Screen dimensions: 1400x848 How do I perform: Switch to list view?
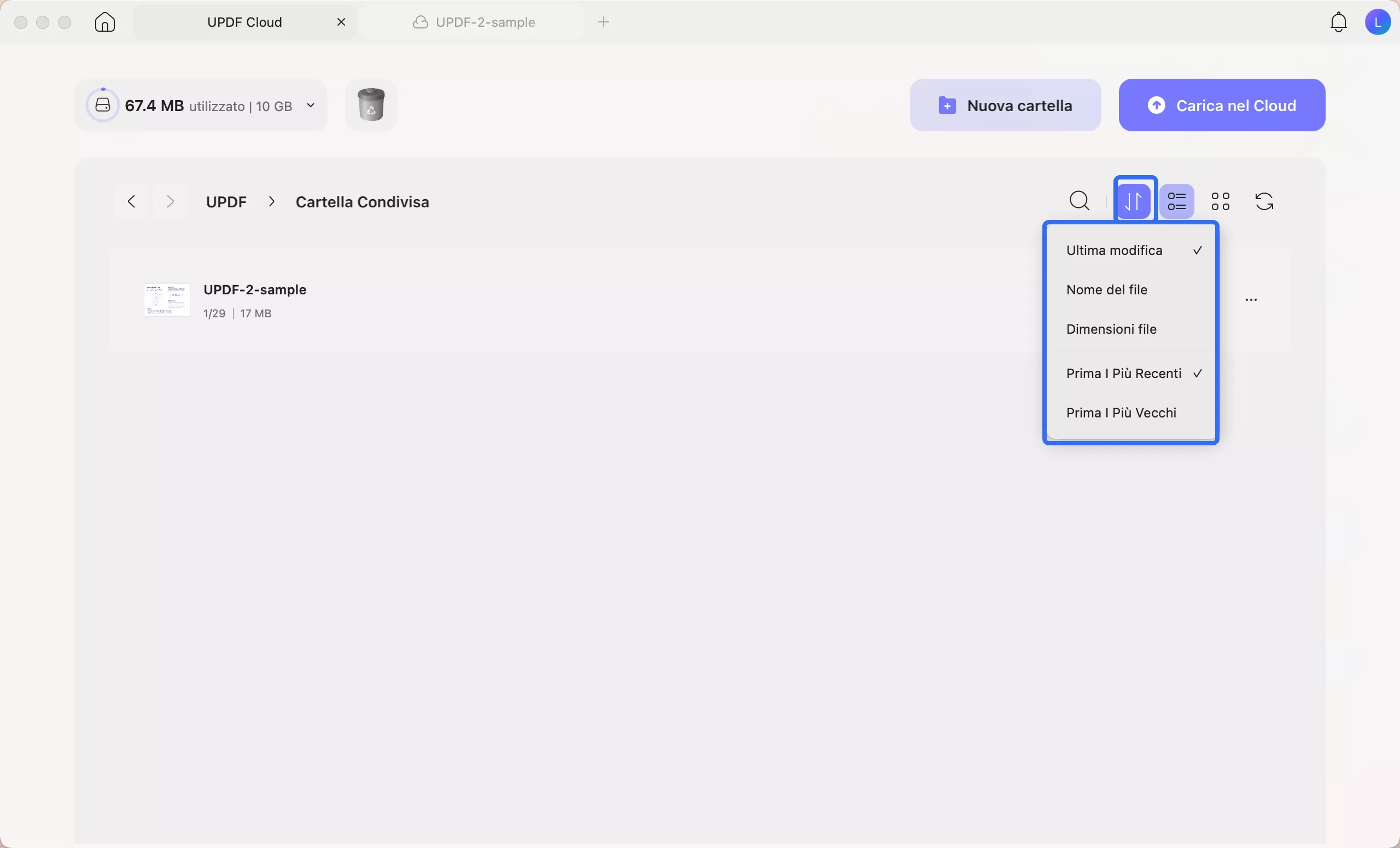[1176, 201]
